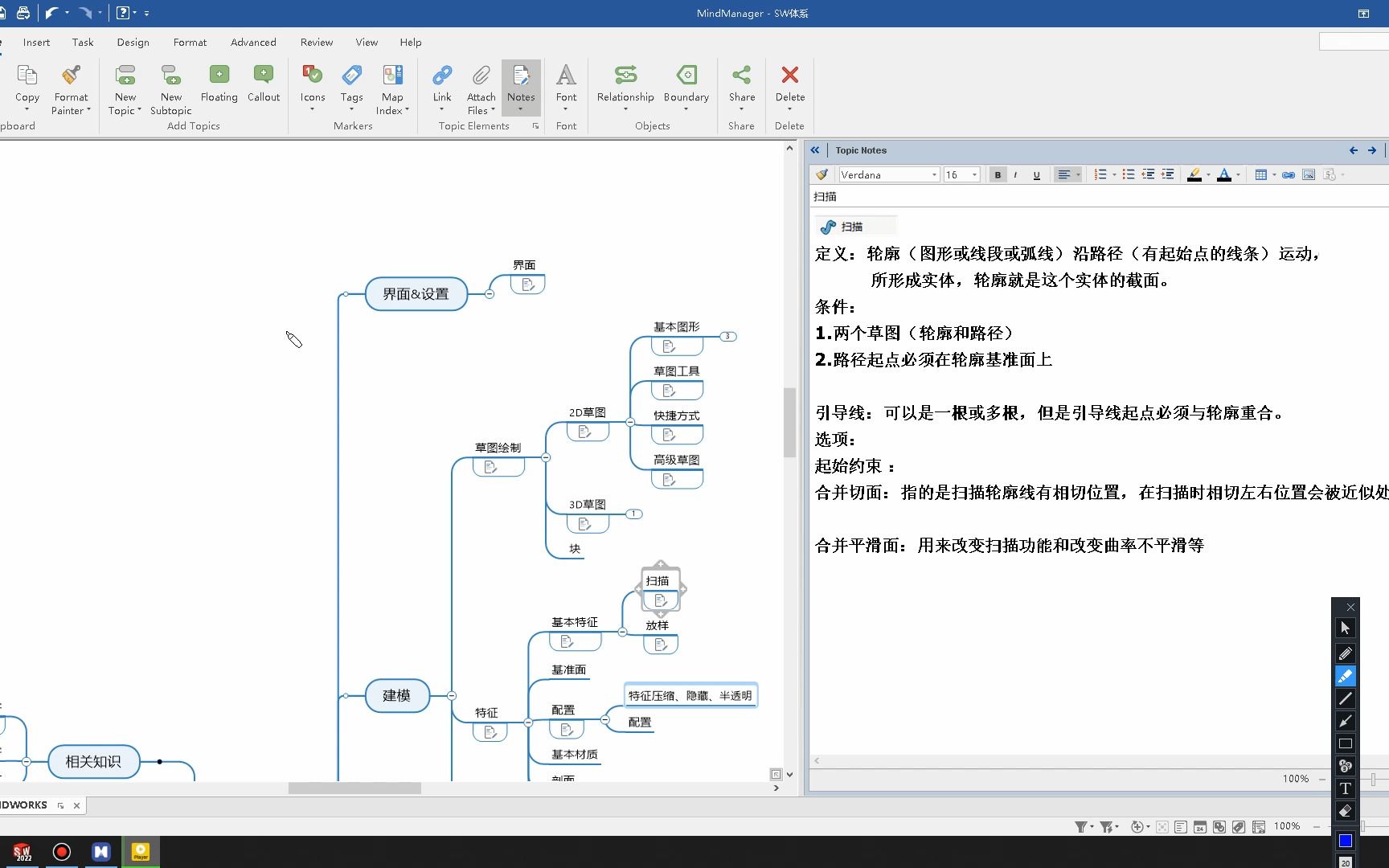Open the font size 16 dropdown
The height and width of the screenshot is (868, 1389).
973,174
